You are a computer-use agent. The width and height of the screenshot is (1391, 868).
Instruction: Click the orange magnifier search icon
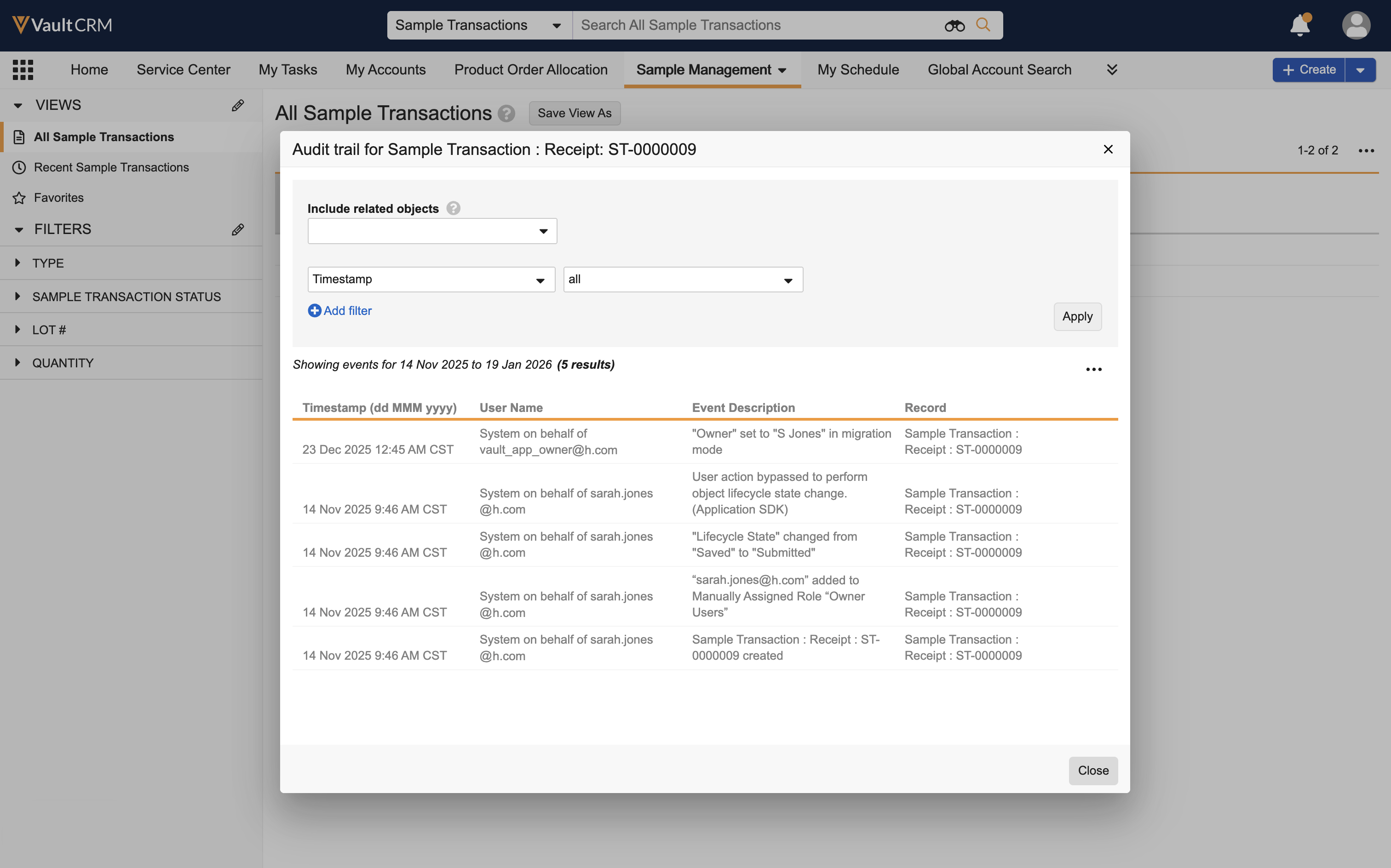[983, 25]
